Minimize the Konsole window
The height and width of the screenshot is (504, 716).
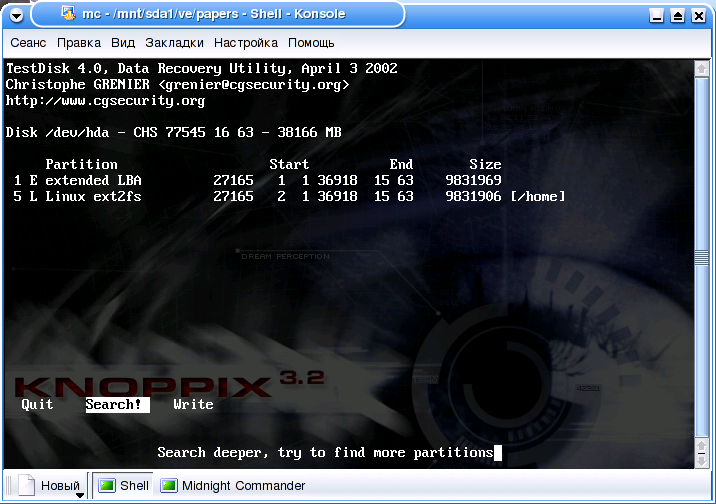(657, 16)
